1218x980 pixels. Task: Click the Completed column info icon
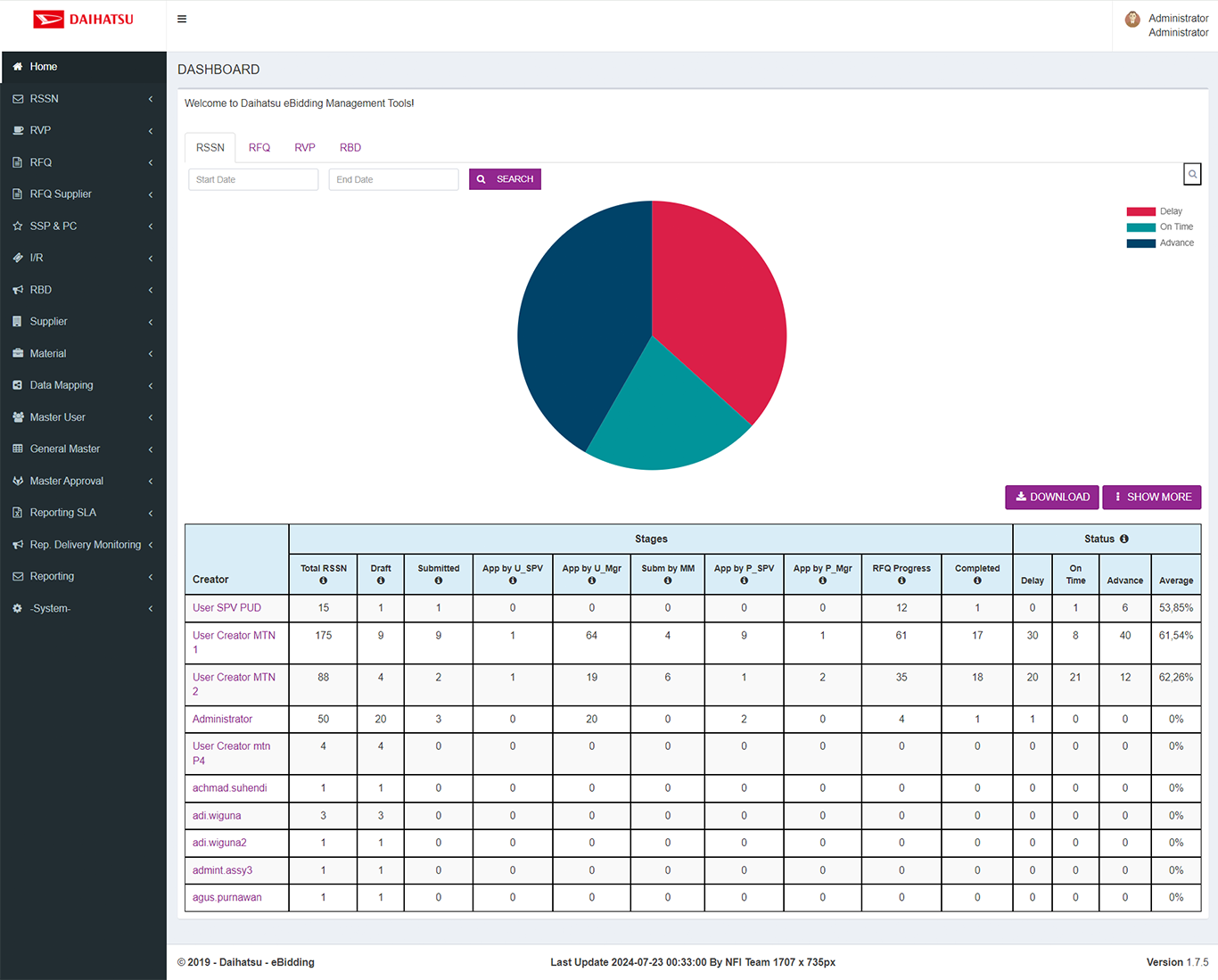click(977, 581)
